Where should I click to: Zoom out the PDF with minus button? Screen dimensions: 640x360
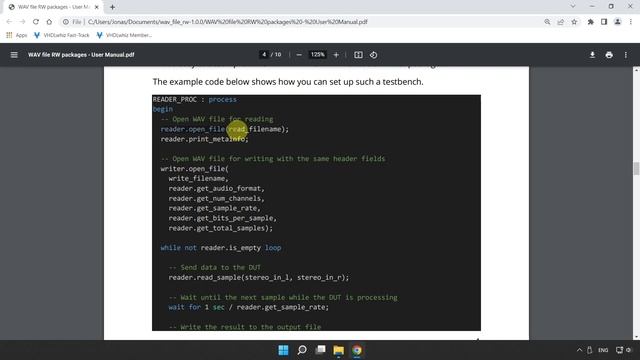(299, 55)
